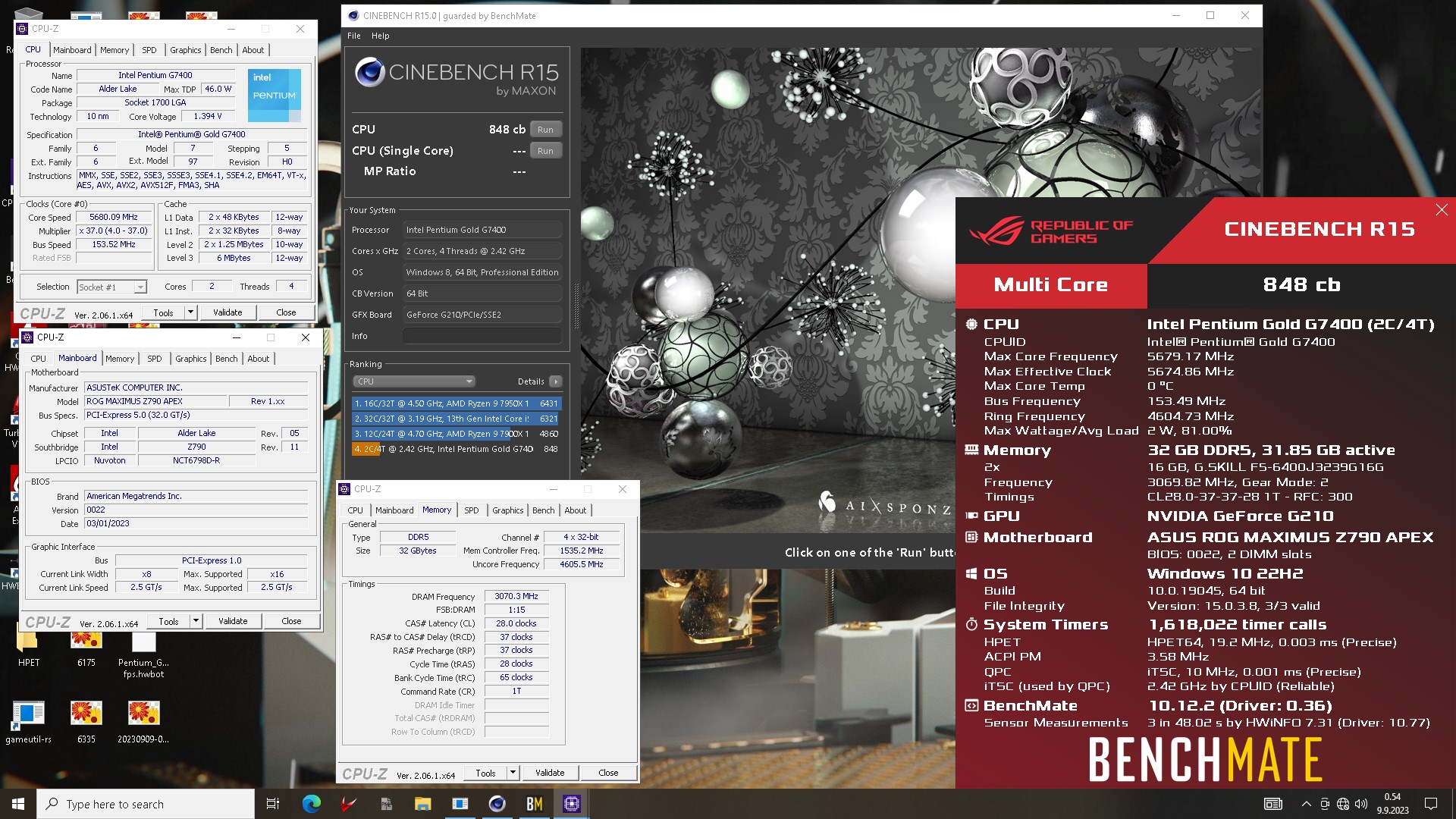This screenshot has width=1456, height=819.
Task: Run the CPU multi-core benchmark
Action: click(545, 130)
